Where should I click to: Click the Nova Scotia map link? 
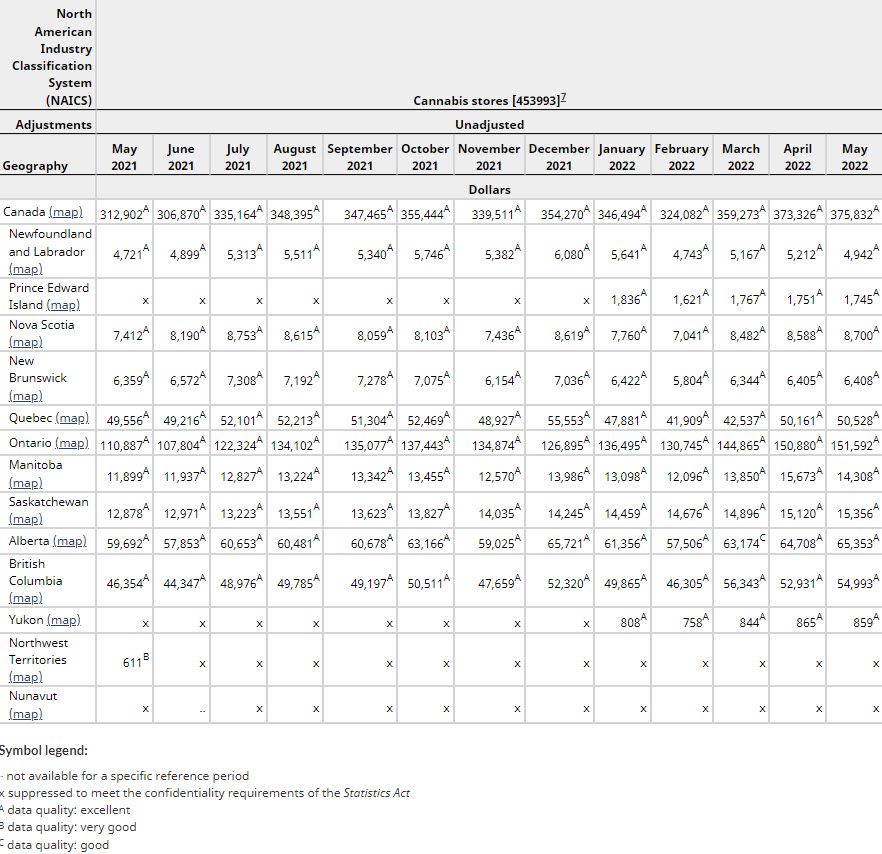25,342
